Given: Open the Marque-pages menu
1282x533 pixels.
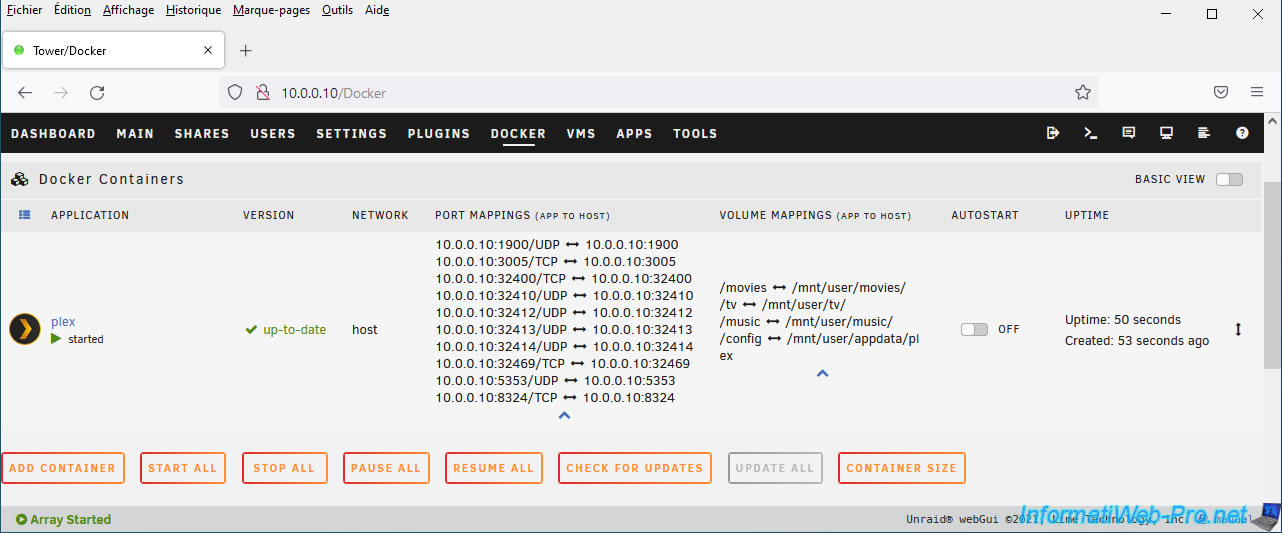Looking at the screenshot, I should 271,10.
